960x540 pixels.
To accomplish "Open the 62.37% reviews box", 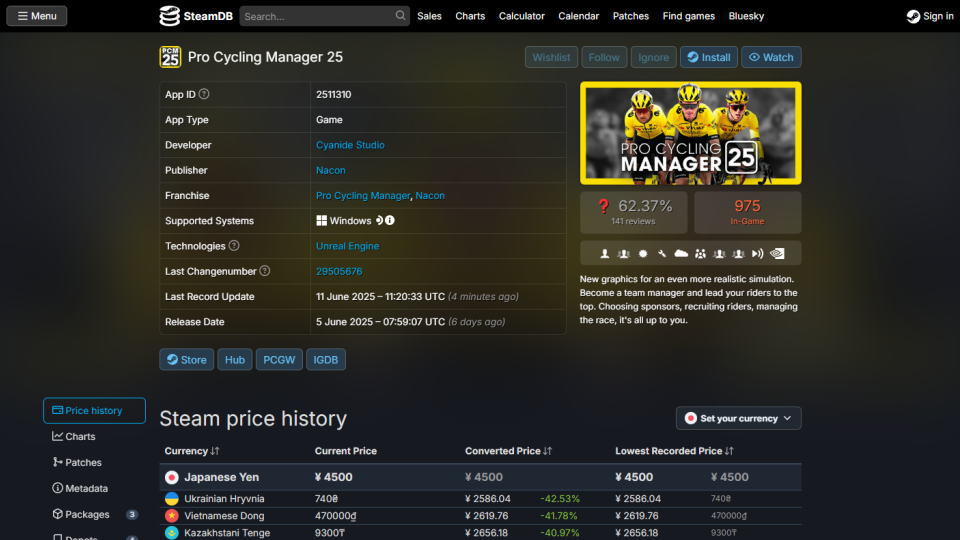I will (634, 212).
